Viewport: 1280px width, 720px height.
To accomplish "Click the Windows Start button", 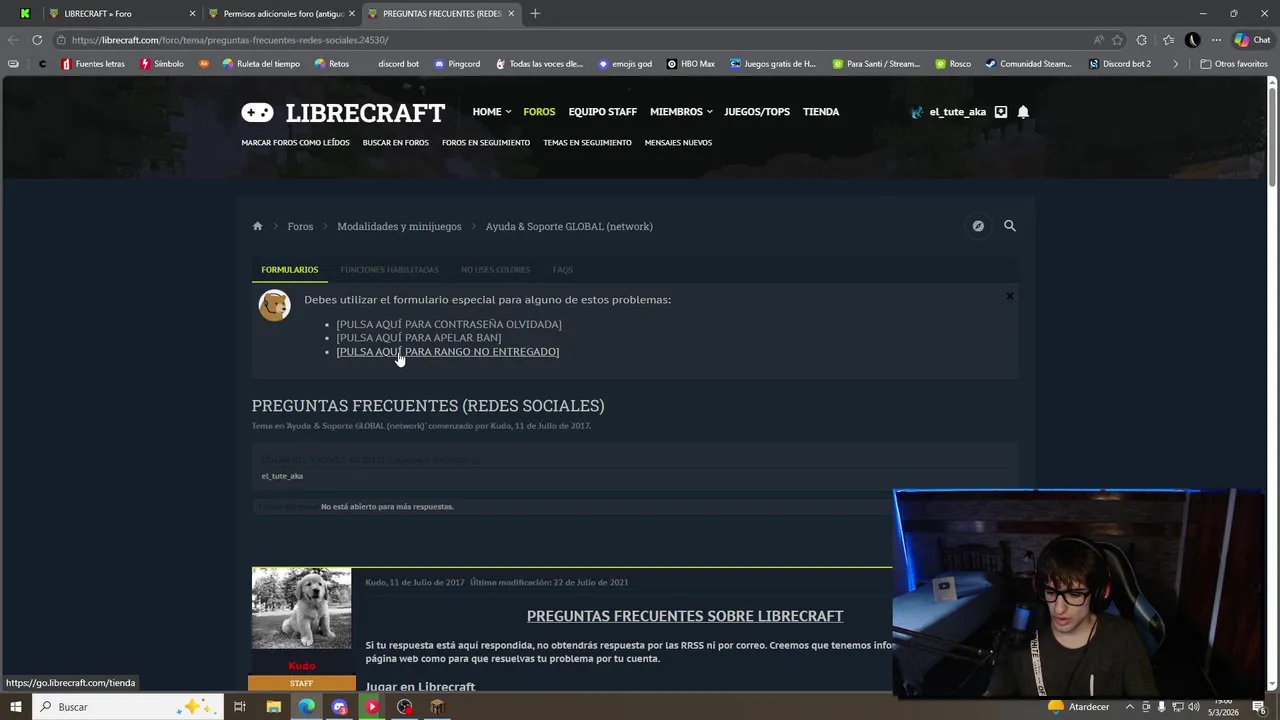I will 16,707.
